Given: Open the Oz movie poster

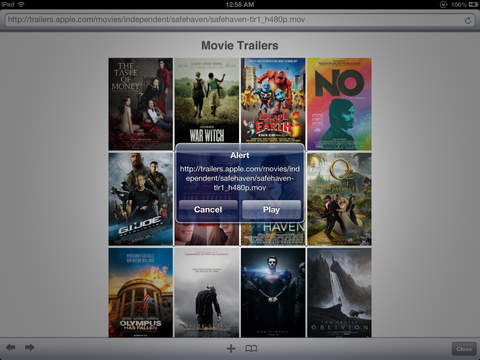Looking at the screenshot, I should click(339, 199).
